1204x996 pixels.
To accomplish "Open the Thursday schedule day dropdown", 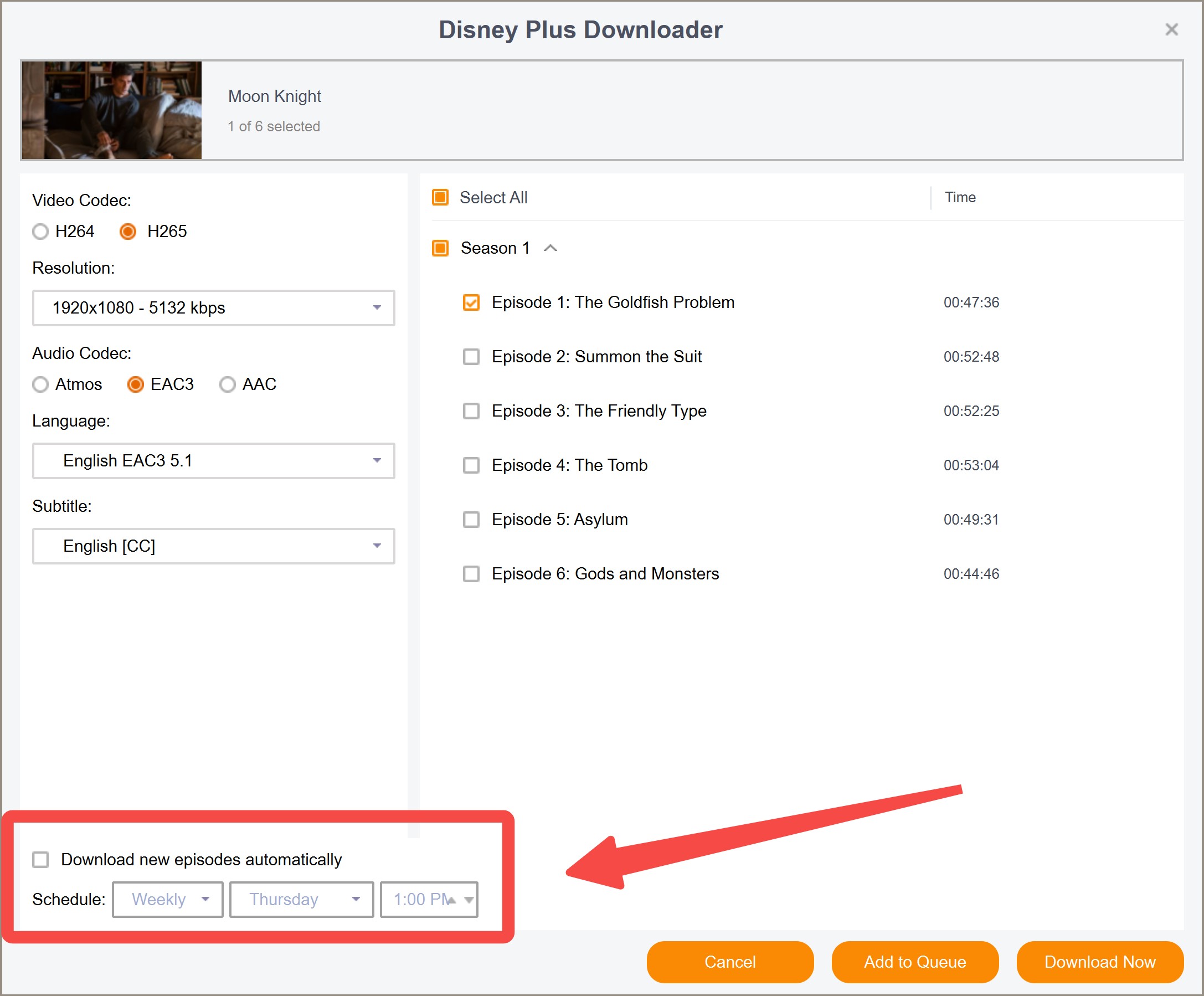I will pyautogui.click(x=302, y=899).
